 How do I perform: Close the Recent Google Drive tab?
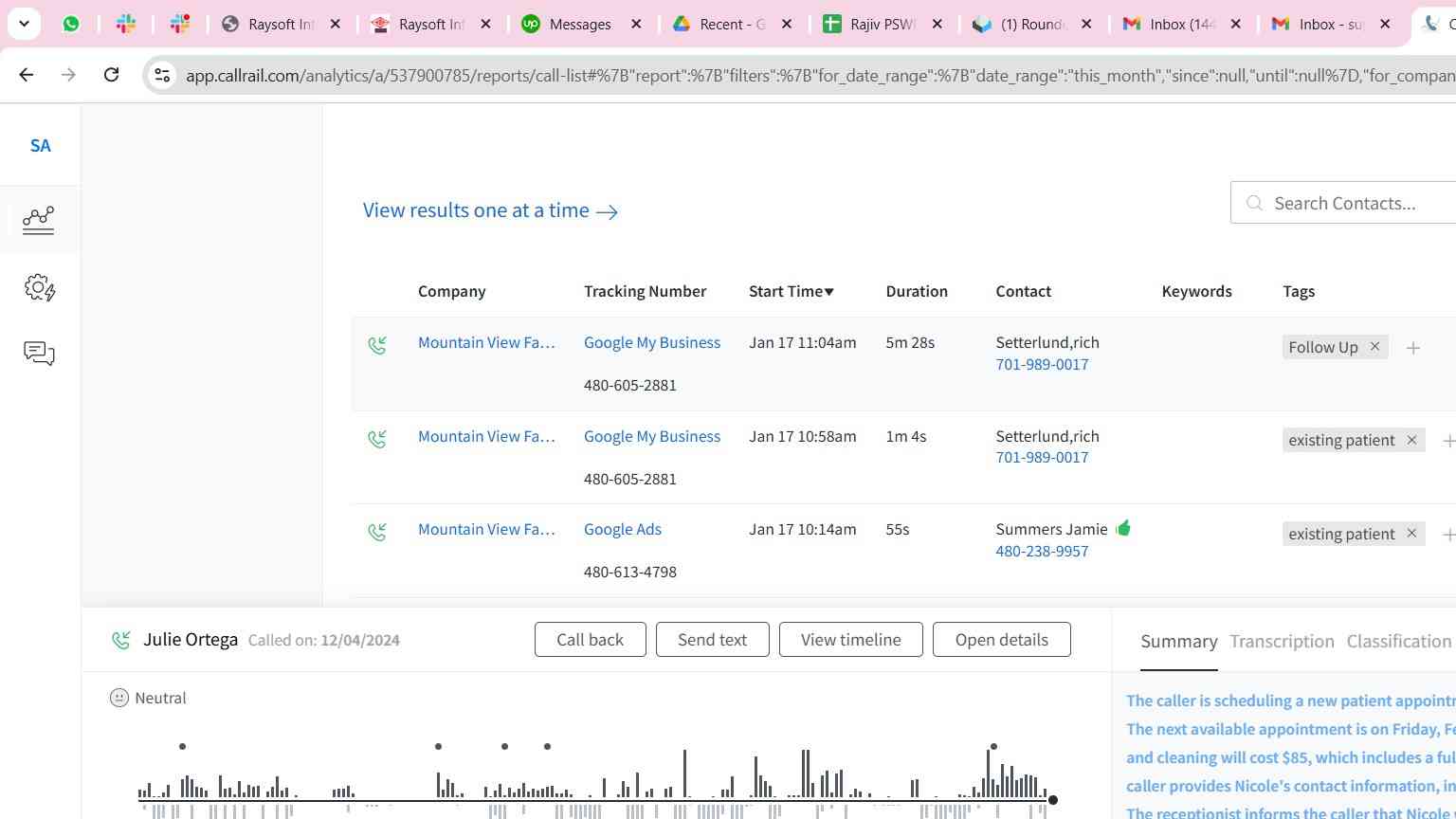(787, 24)
